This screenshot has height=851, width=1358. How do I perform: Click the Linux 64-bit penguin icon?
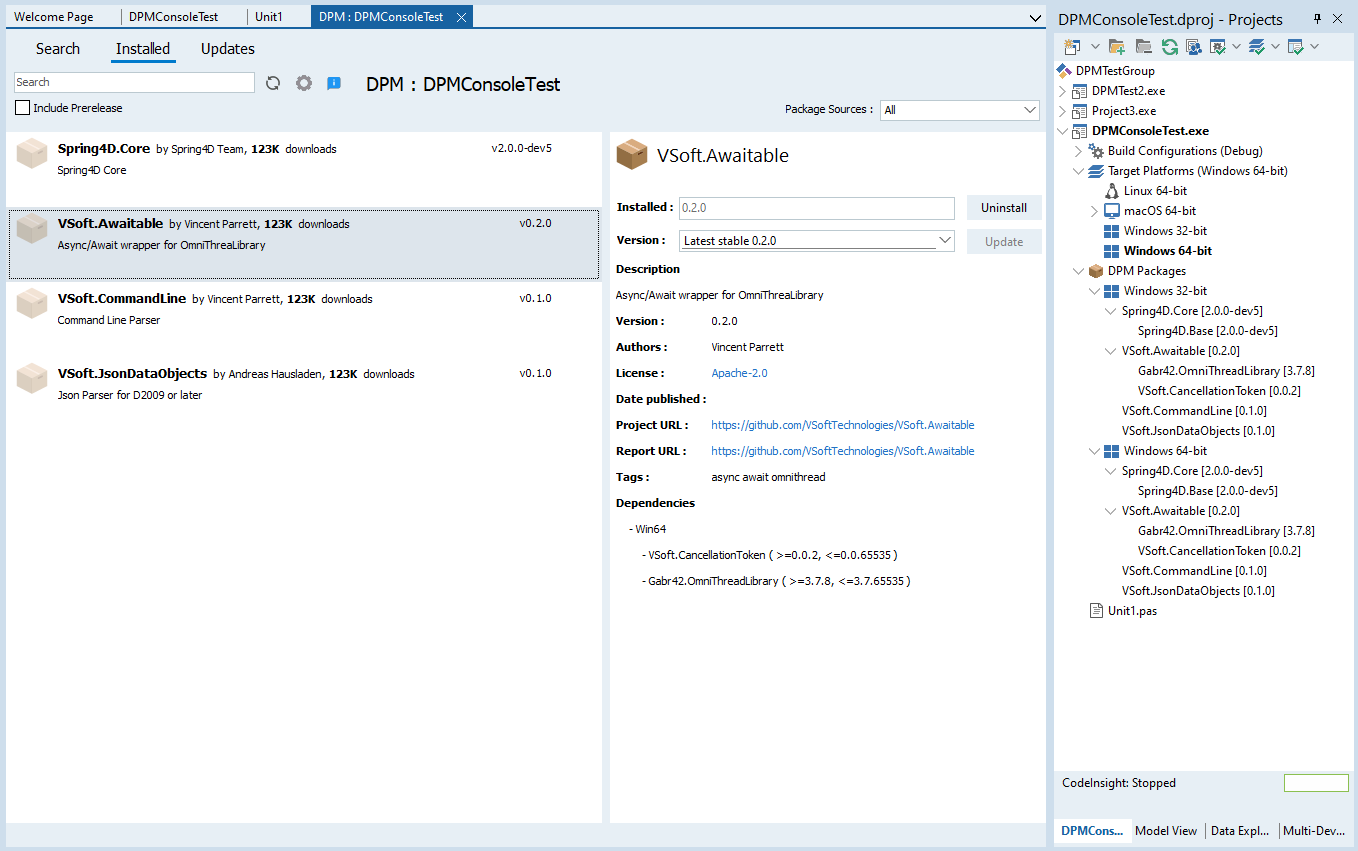click(x=1111, y=191)
